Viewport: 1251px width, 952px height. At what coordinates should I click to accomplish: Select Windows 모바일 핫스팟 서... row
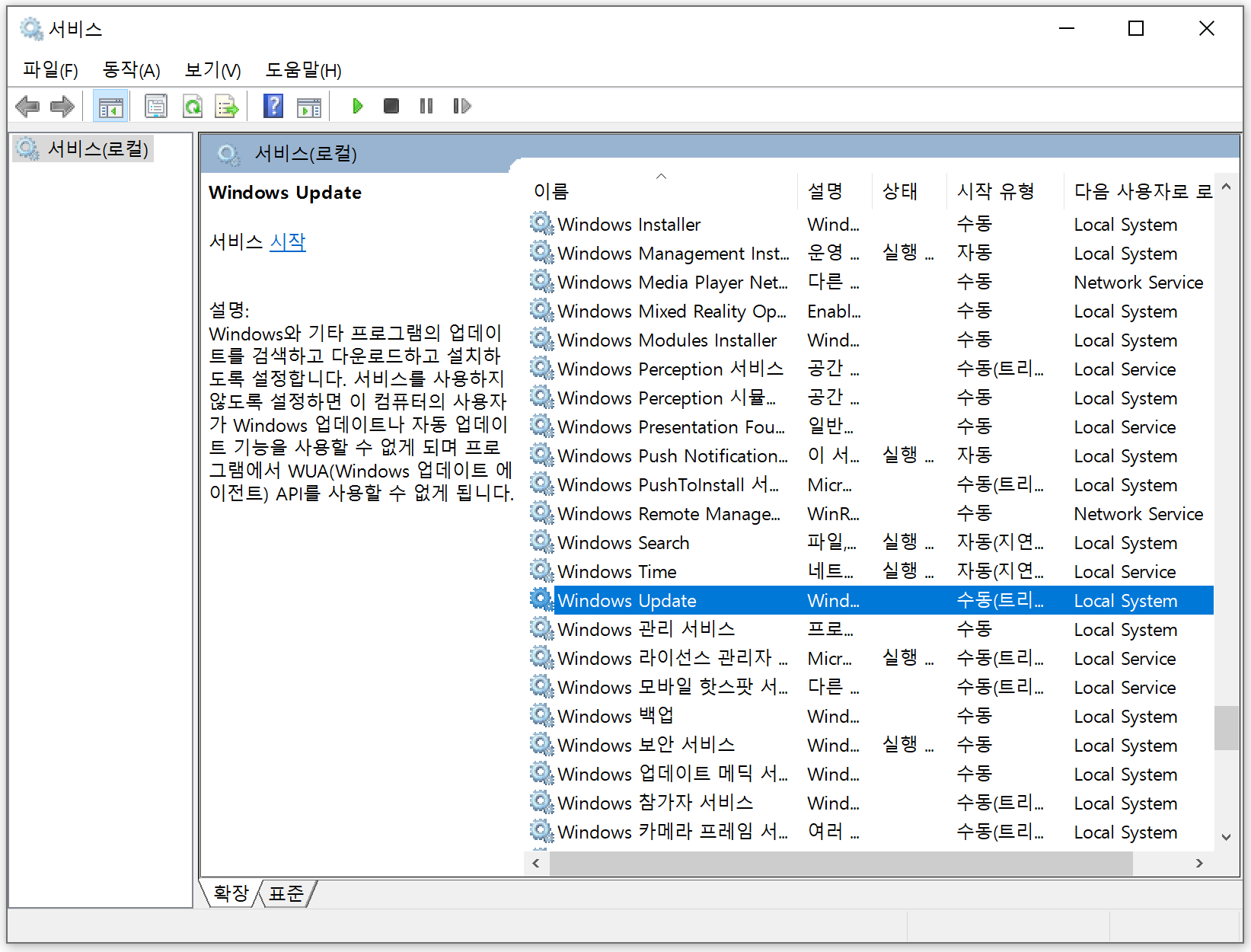click(870, 687)
